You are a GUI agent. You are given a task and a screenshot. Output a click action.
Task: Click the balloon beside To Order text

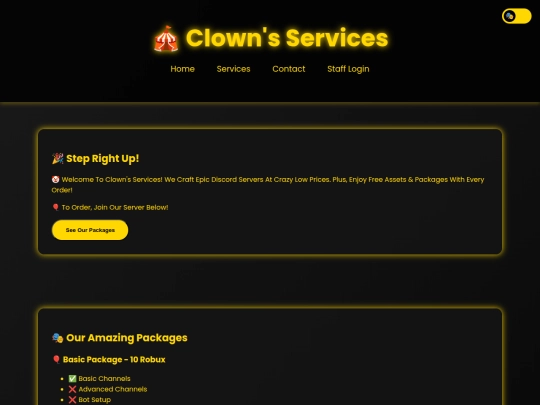(55, 207)
